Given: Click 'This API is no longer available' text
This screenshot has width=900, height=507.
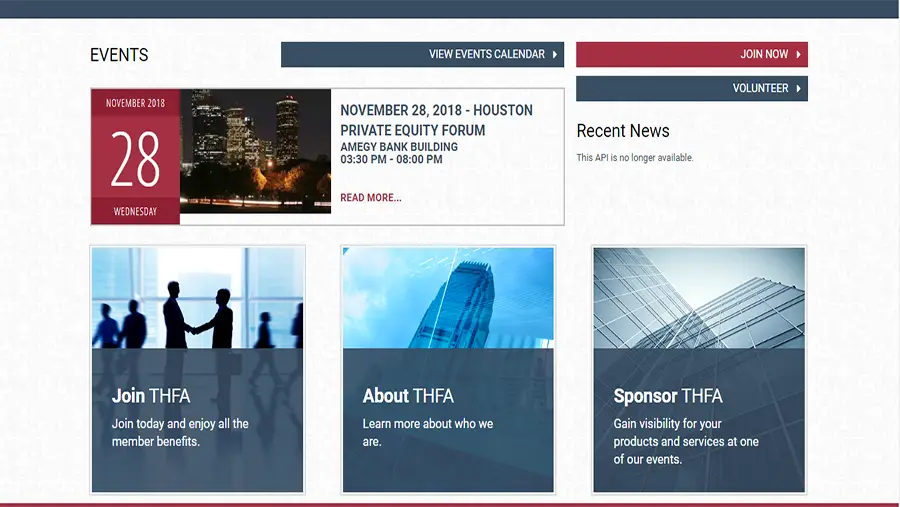Looking at the screenshot, I should pyautogui.click(x=635, y=157).
